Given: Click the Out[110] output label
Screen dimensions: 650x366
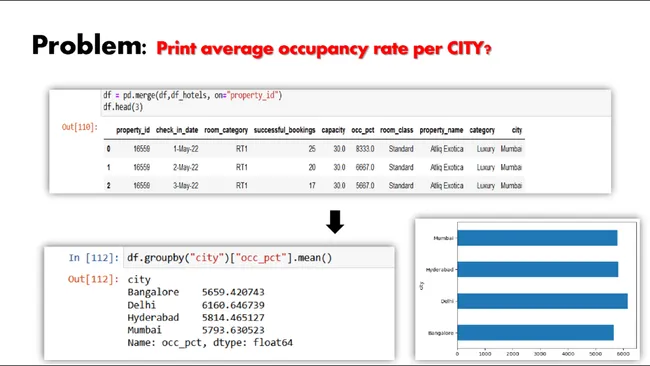Looking at the screenshot, I should click(80, 127).
